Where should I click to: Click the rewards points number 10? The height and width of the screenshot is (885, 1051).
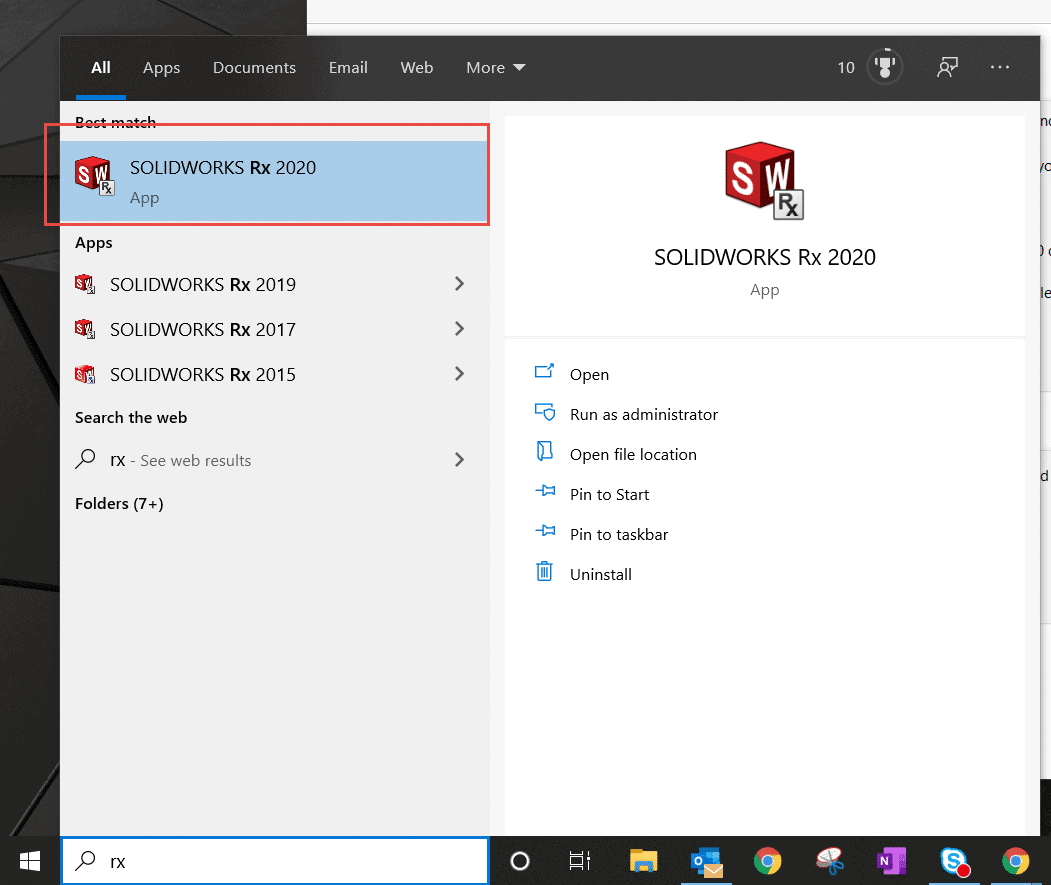(846, 68)
